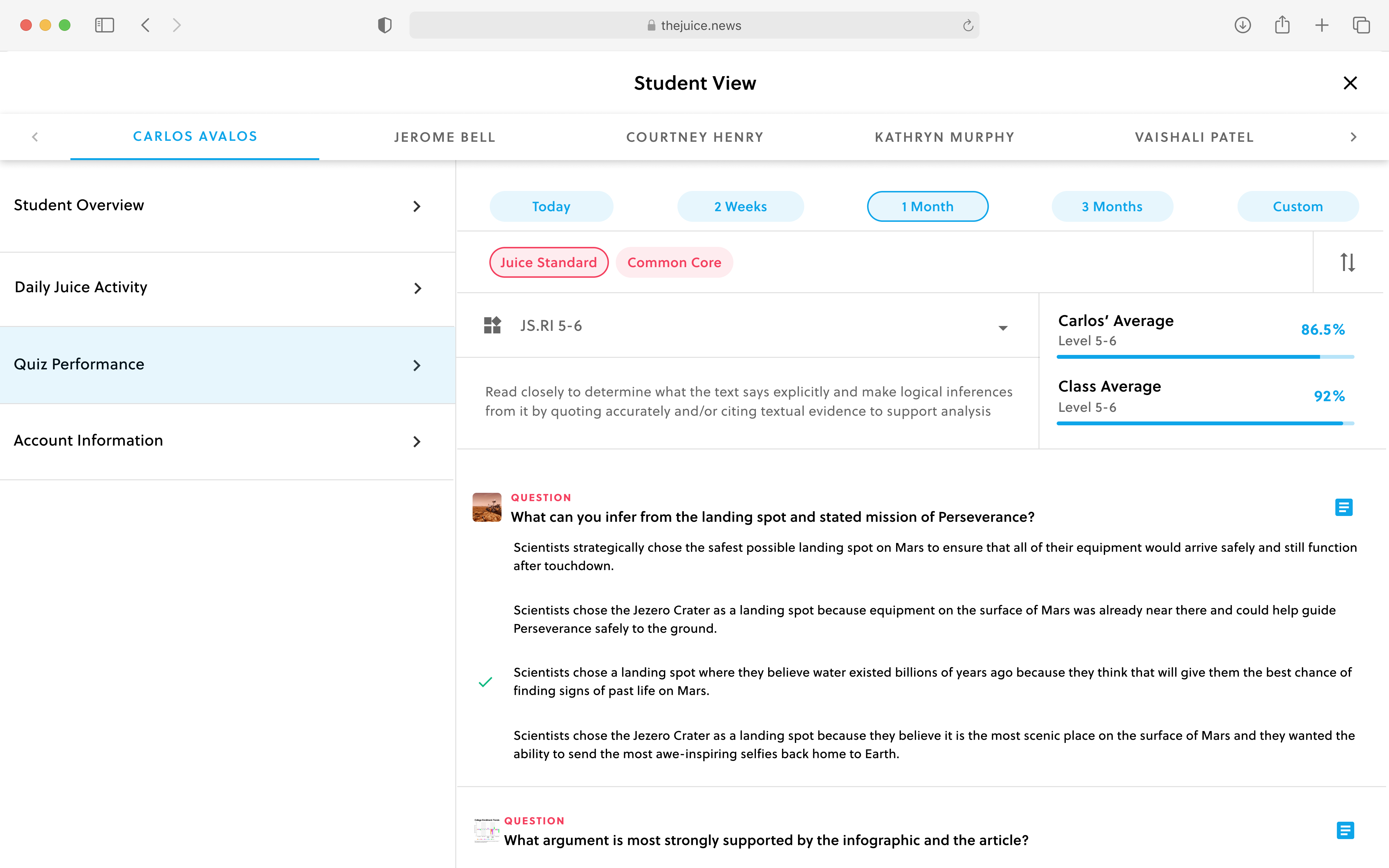
Task: Click the 86.5% average value
Action: (1322, 330)
